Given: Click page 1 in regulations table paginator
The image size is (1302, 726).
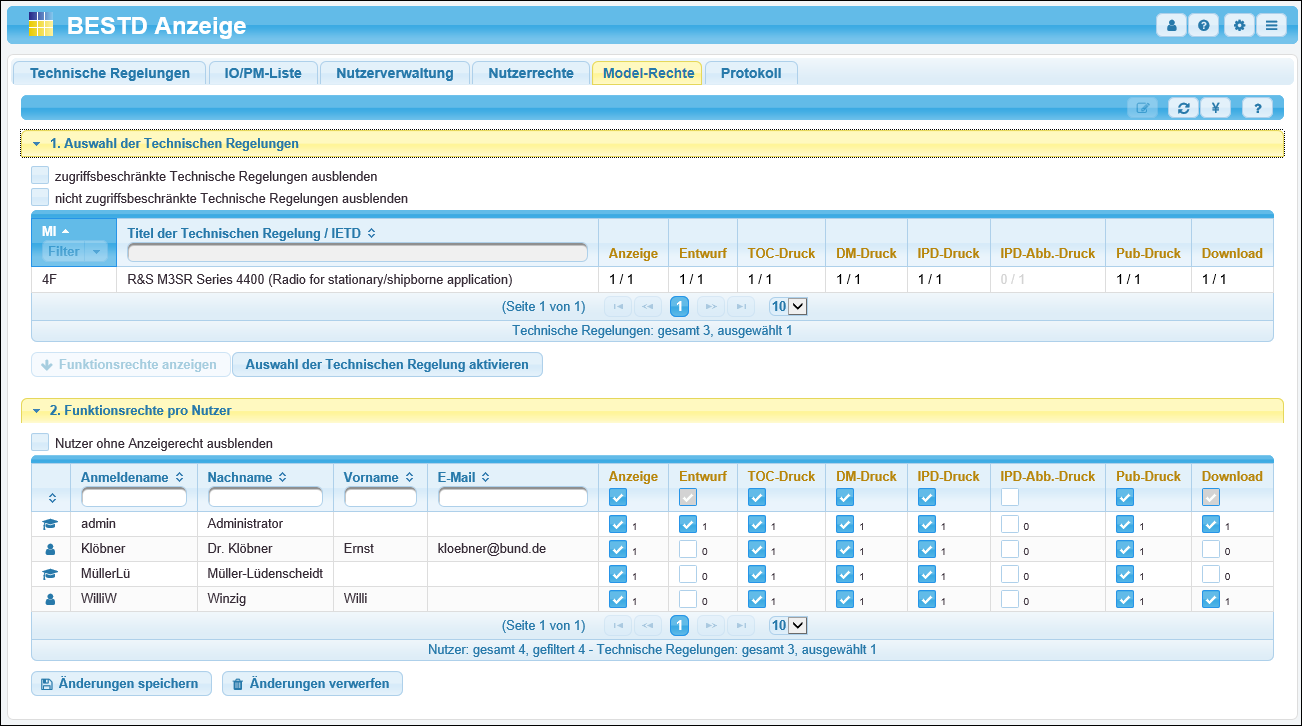Looking at the screenshot, I should coord(680,306).
